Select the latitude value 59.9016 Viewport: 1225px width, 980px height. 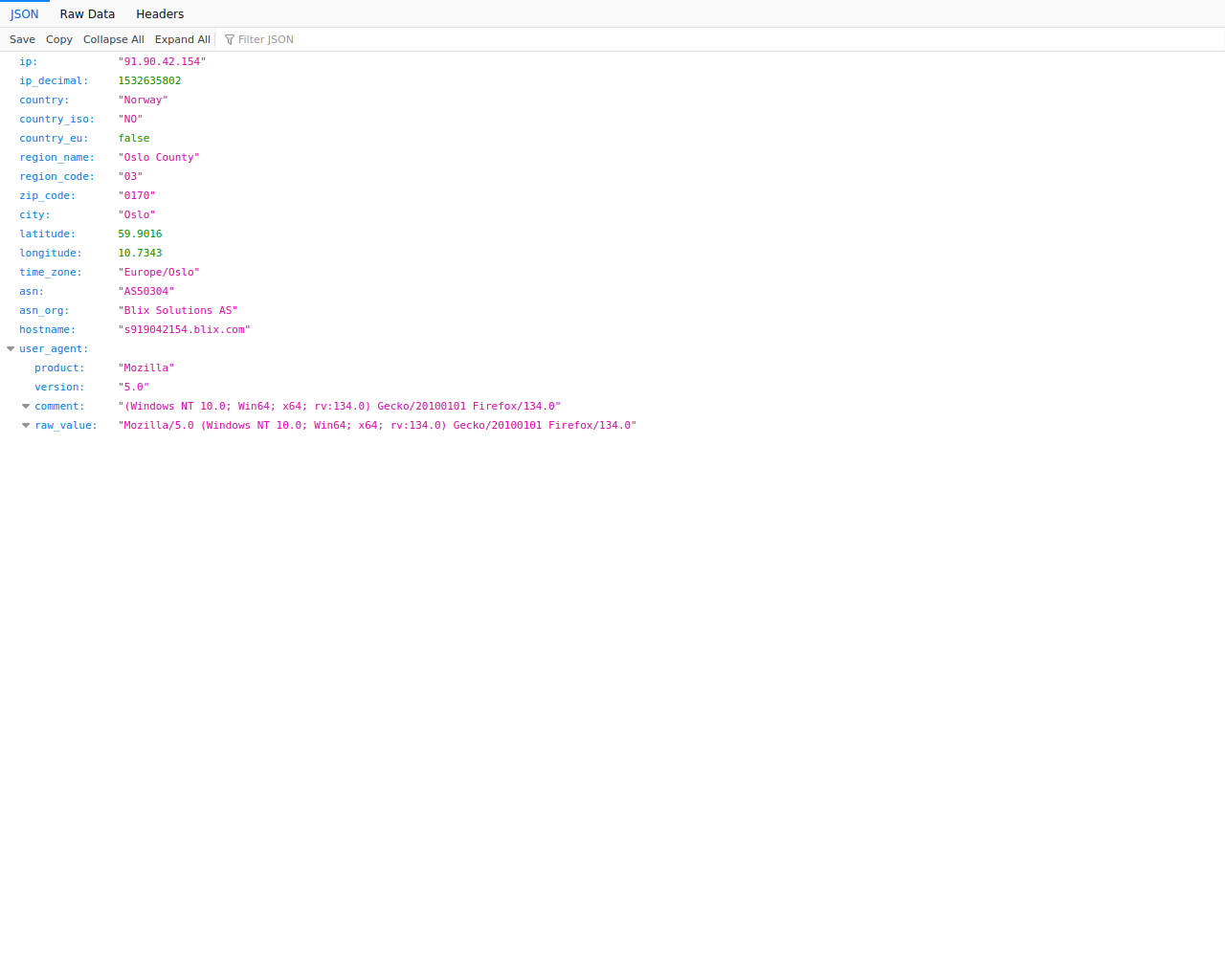[140, 234]
